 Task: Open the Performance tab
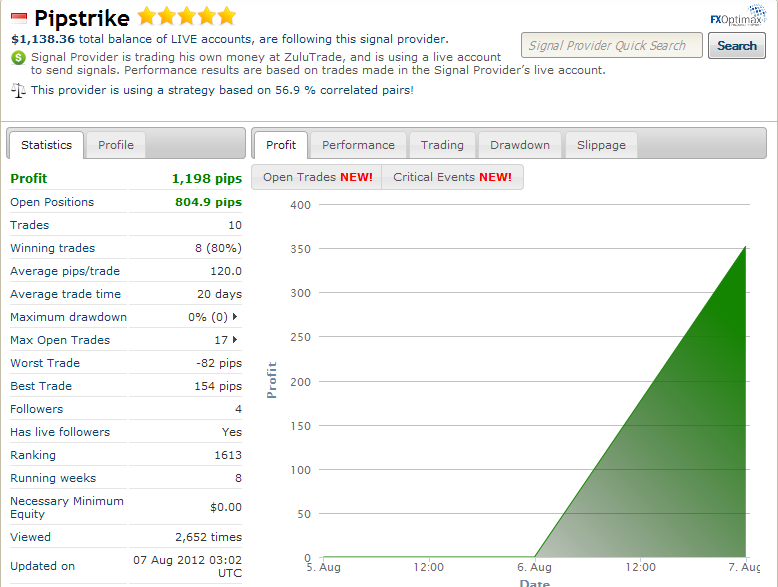click(x=358, y=145)
